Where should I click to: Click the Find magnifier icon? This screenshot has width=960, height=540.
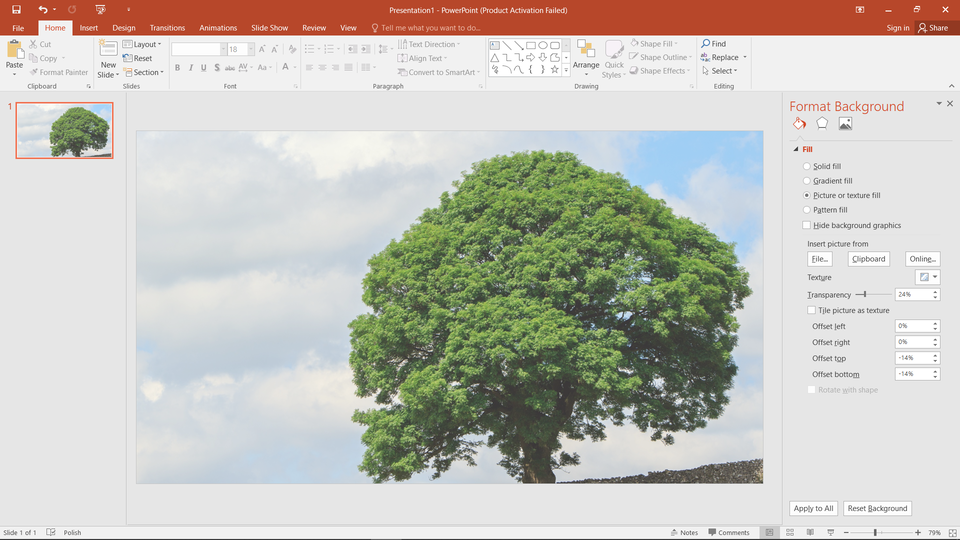[706, 44]
